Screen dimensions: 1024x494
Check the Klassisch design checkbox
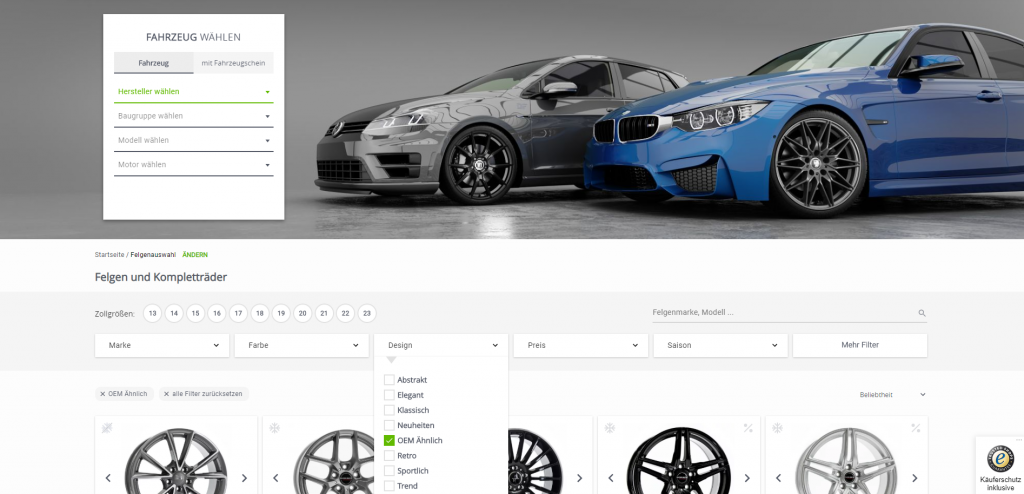389,410
